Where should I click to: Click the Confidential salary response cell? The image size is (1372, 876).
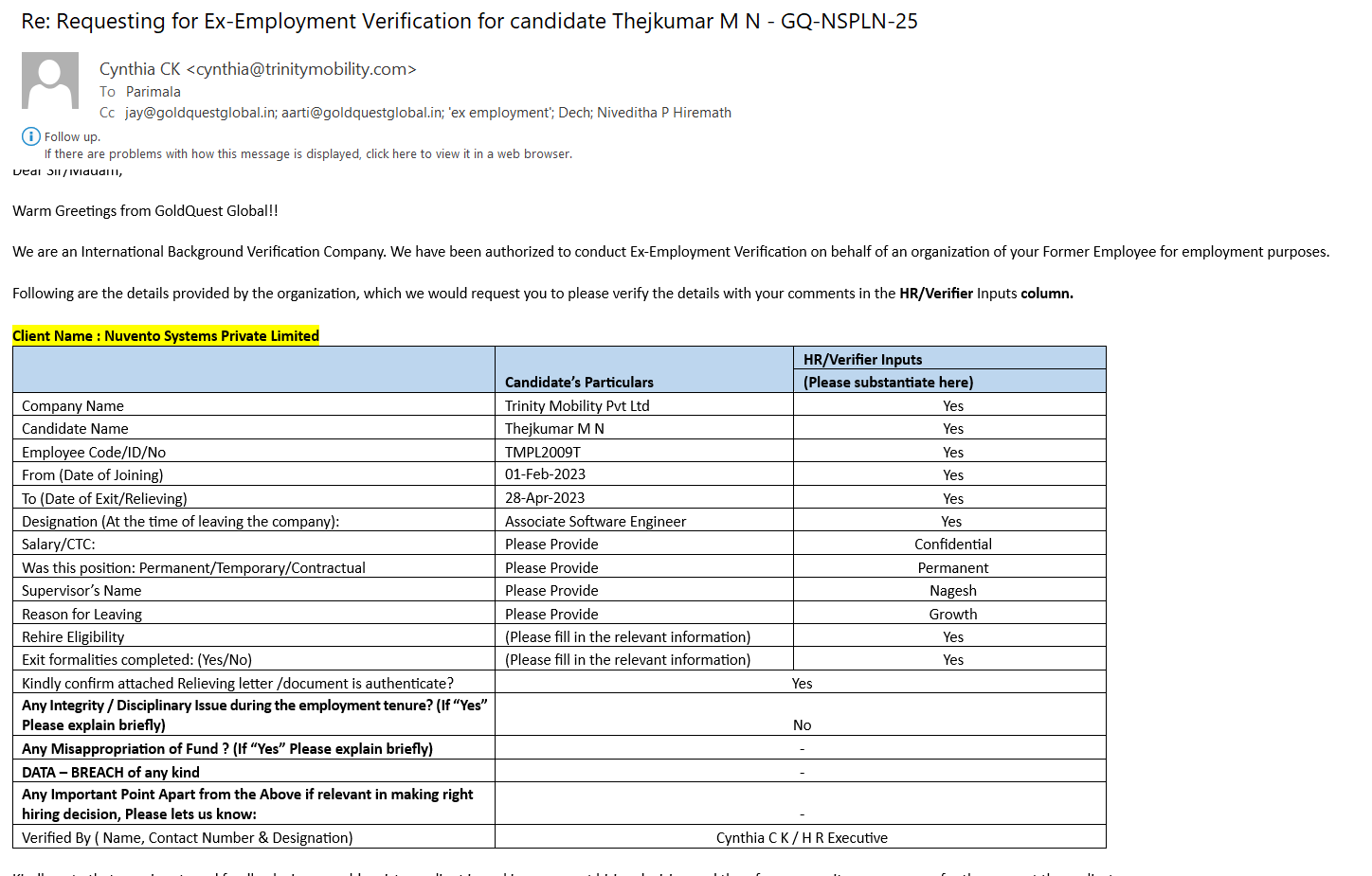[952, 545]
